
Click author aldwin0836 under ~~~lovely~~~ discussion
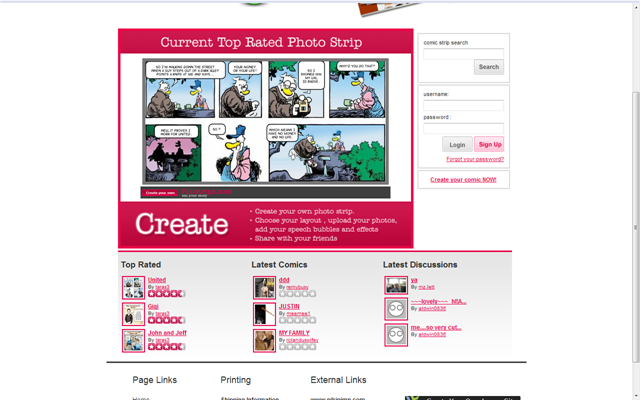tap(432, 309)
